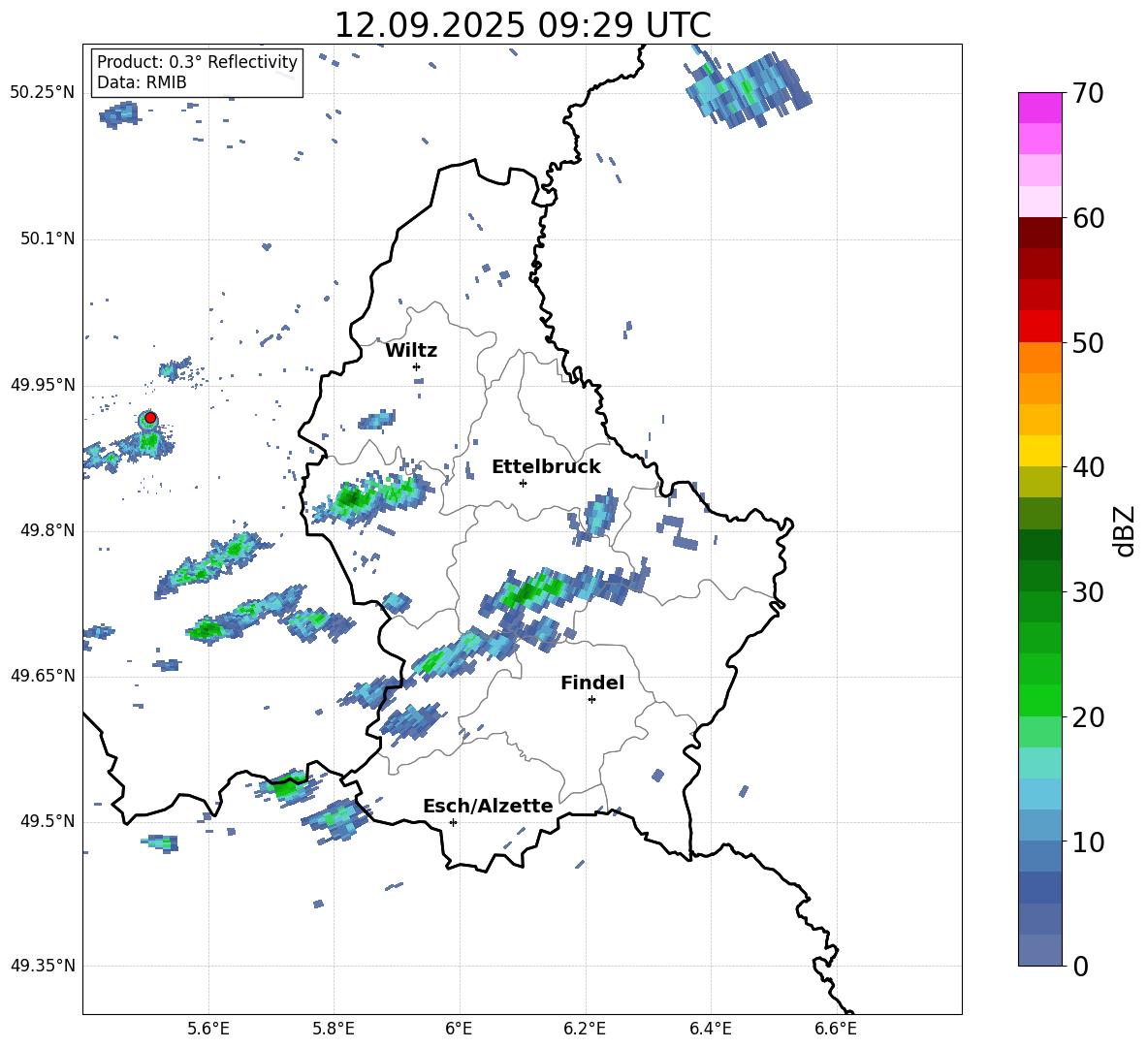Click the 10 value on the colorbar
The height and width of the screenshot is (1048, 1148).
click(x=1088, y=842)
